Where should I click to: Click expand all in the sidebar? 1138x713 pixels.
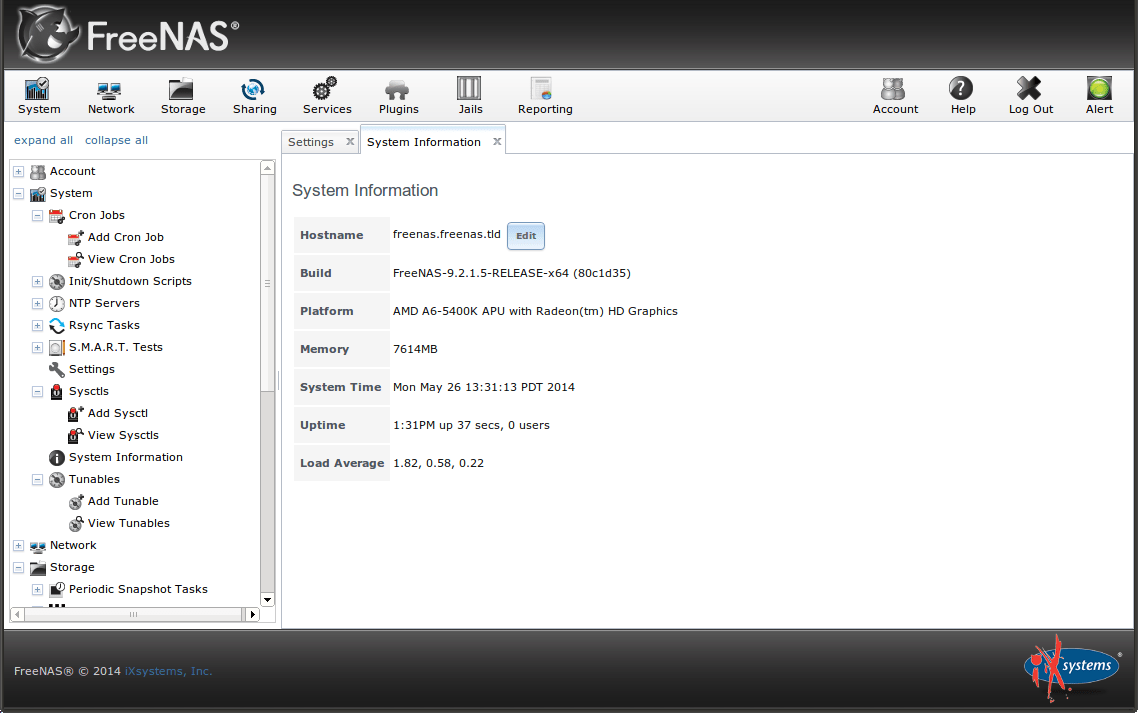(43, 139)
